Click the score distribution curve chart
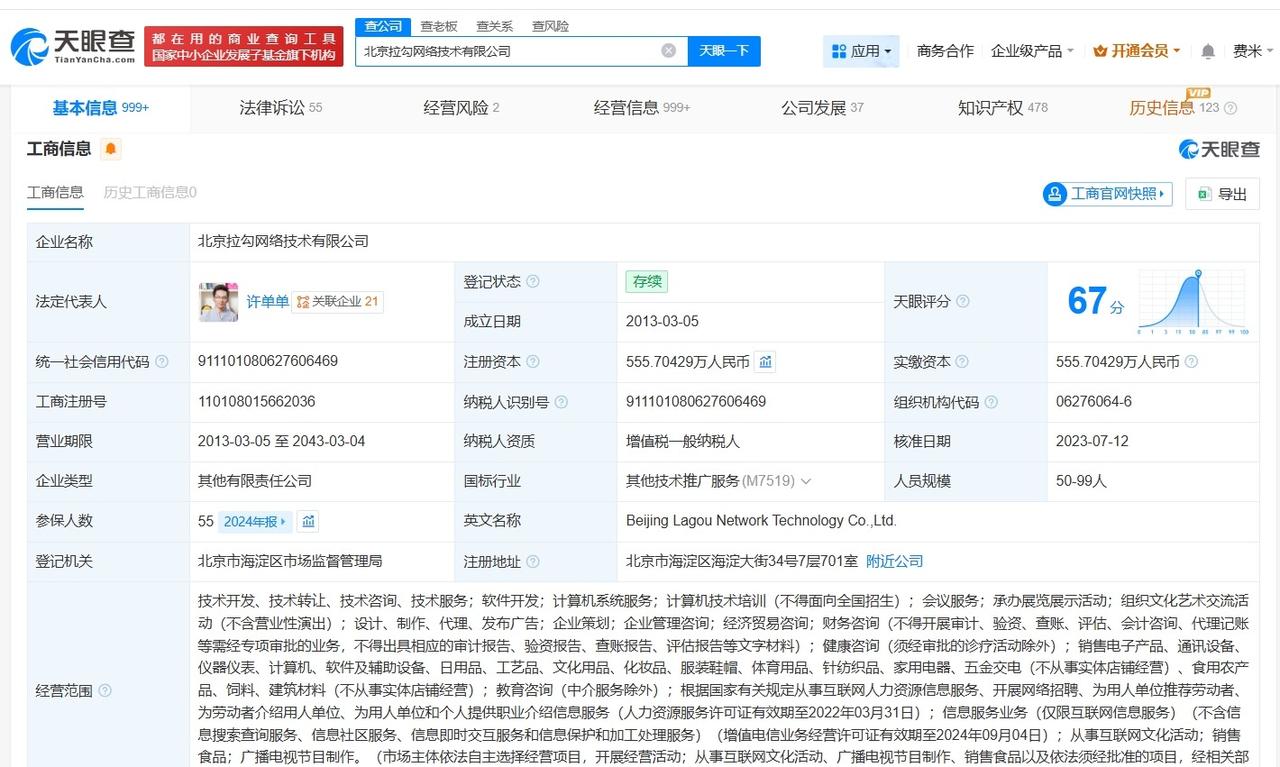 1193,302
